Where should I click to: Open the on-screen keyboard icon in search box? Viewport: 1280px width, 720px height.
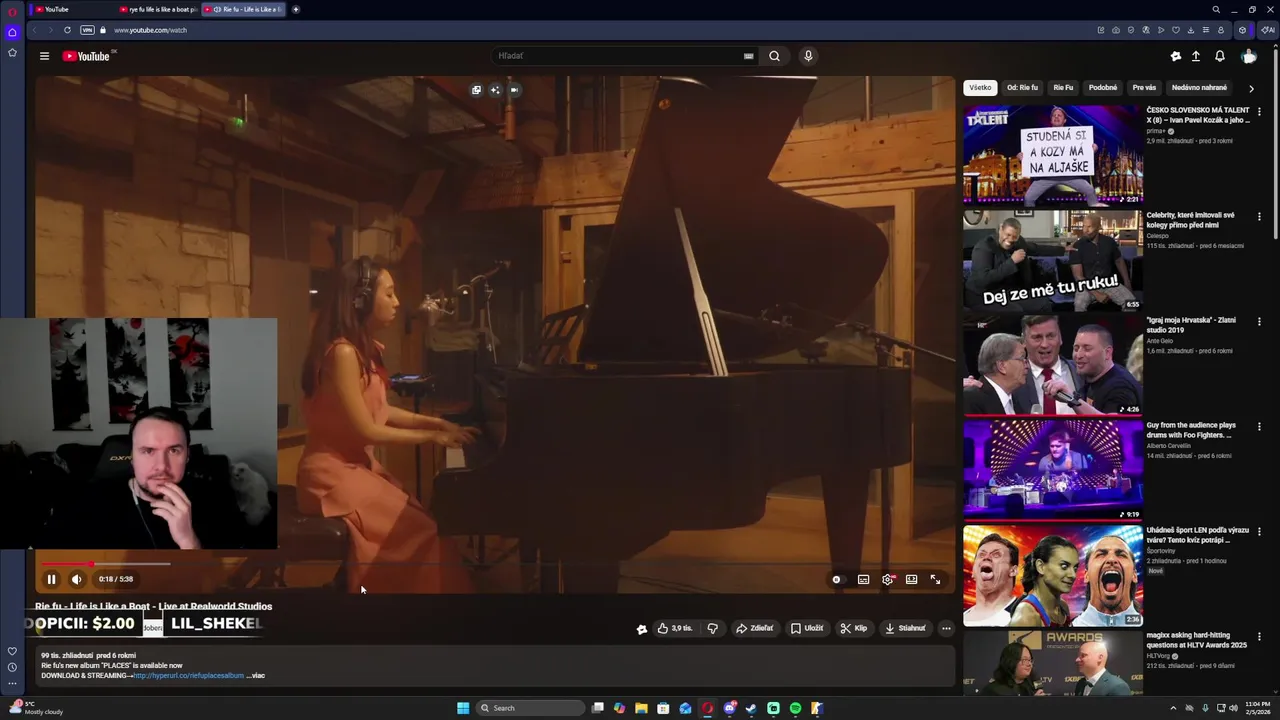[748, 56]
